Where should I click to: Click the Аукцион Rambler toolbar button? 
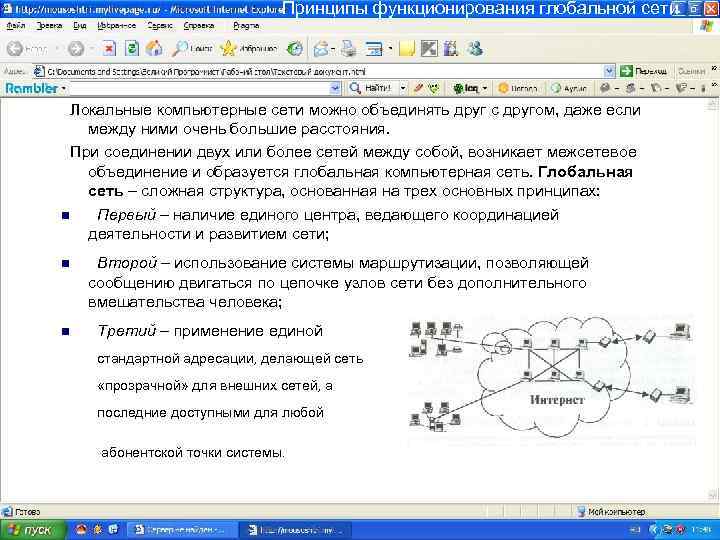[x=569, y=88]
